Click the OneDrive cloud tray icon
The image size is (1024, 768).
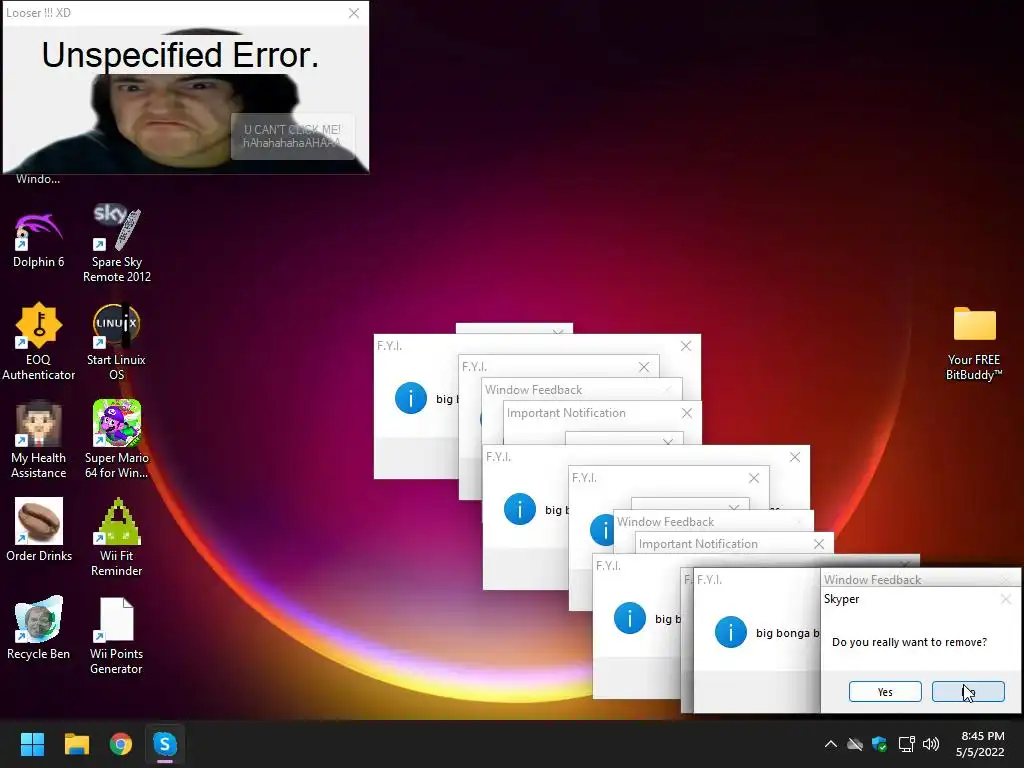coord(855,744)
